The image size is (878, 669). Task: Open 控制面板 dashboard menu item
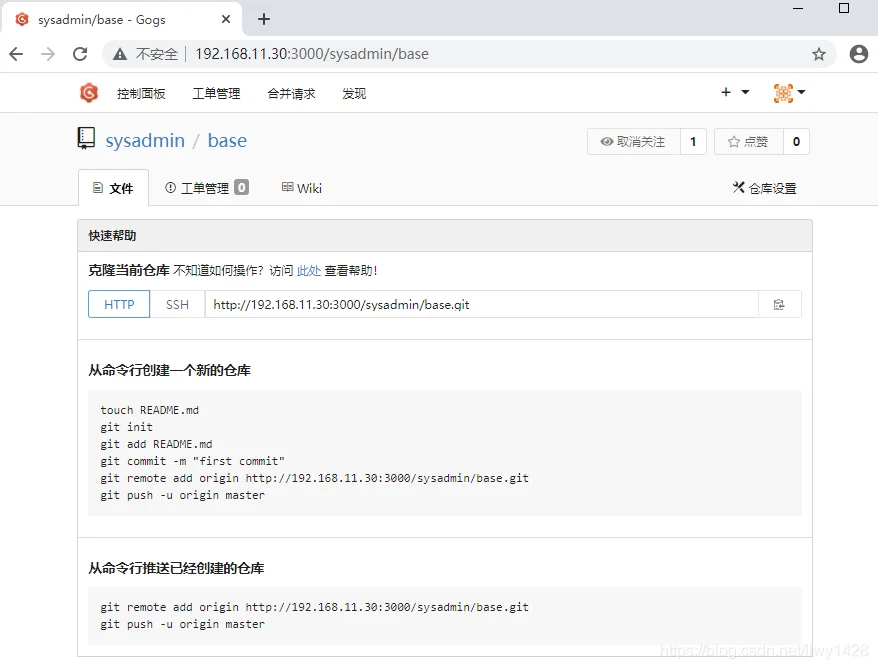(x=141, y=93)
